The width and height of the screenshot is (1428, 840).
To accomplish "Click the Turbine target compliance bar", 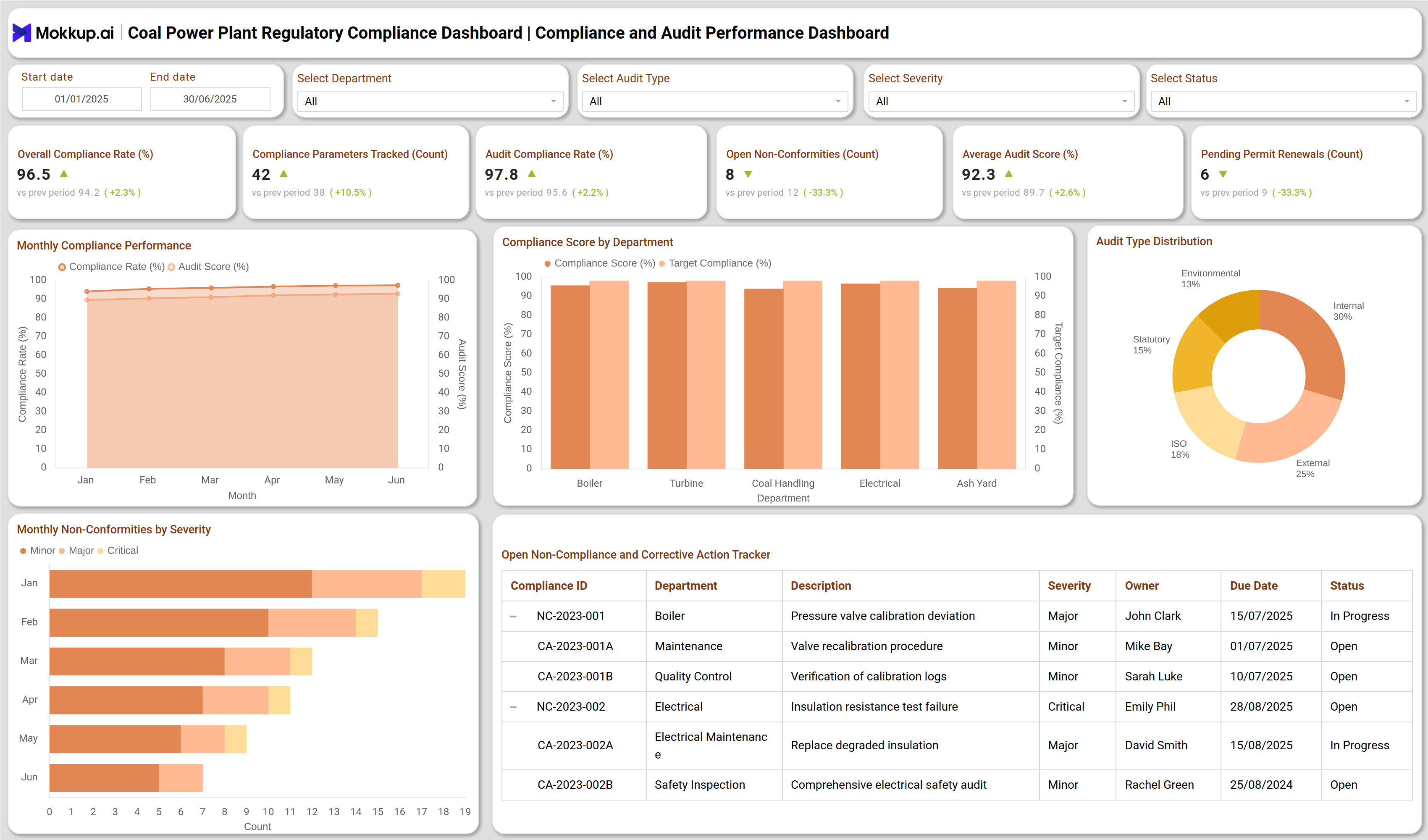I will click(x=706, y=375).
